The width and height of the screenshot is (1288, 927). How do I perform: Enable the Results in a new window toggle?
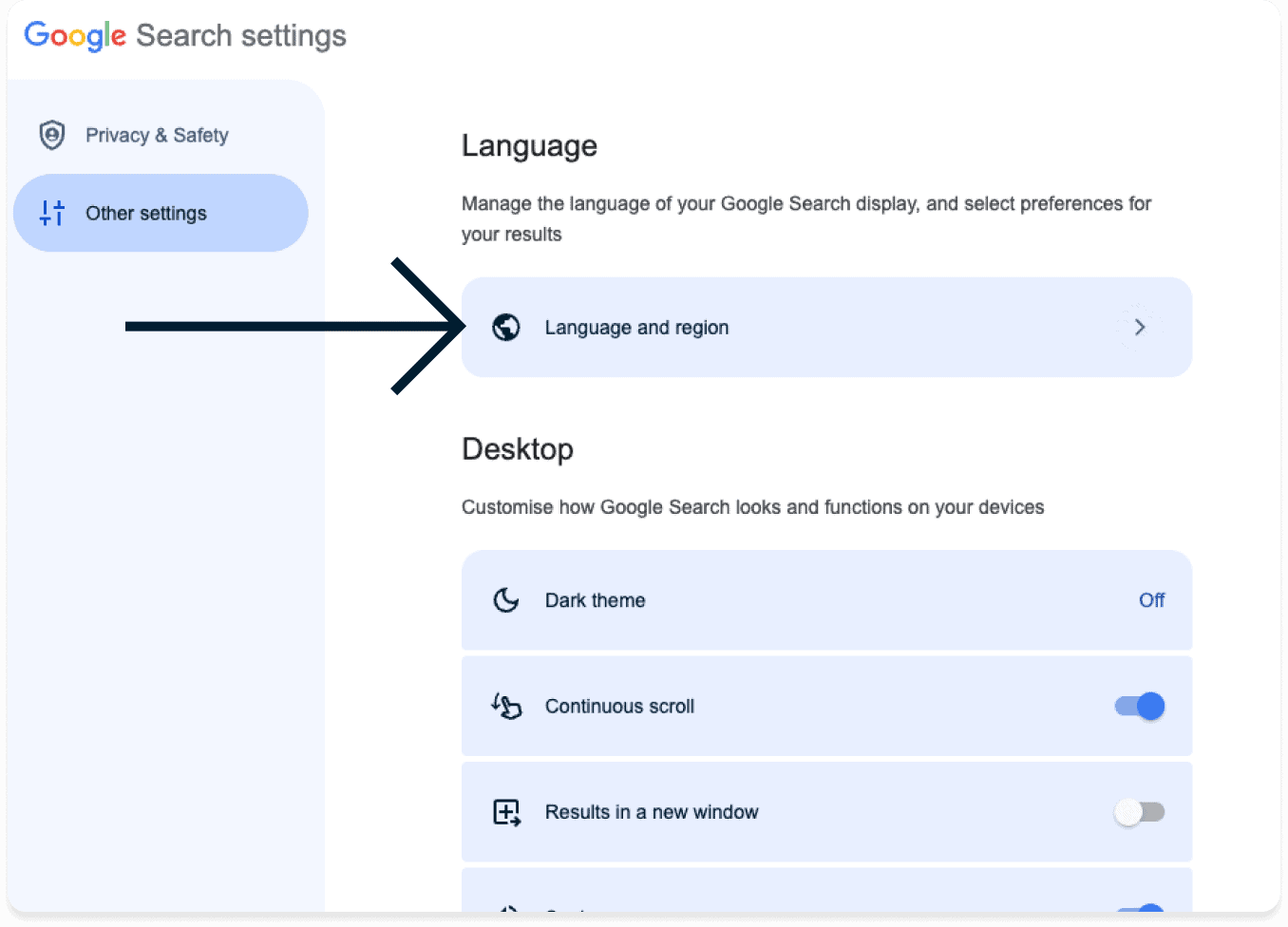(1139, 812)
